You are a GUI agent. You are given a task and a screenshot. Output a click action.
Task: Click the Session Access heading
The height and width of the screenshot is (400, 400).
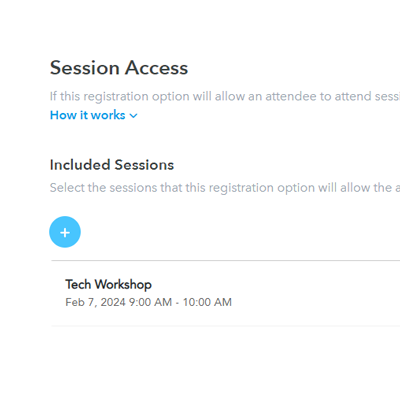(x=119, y=68)
